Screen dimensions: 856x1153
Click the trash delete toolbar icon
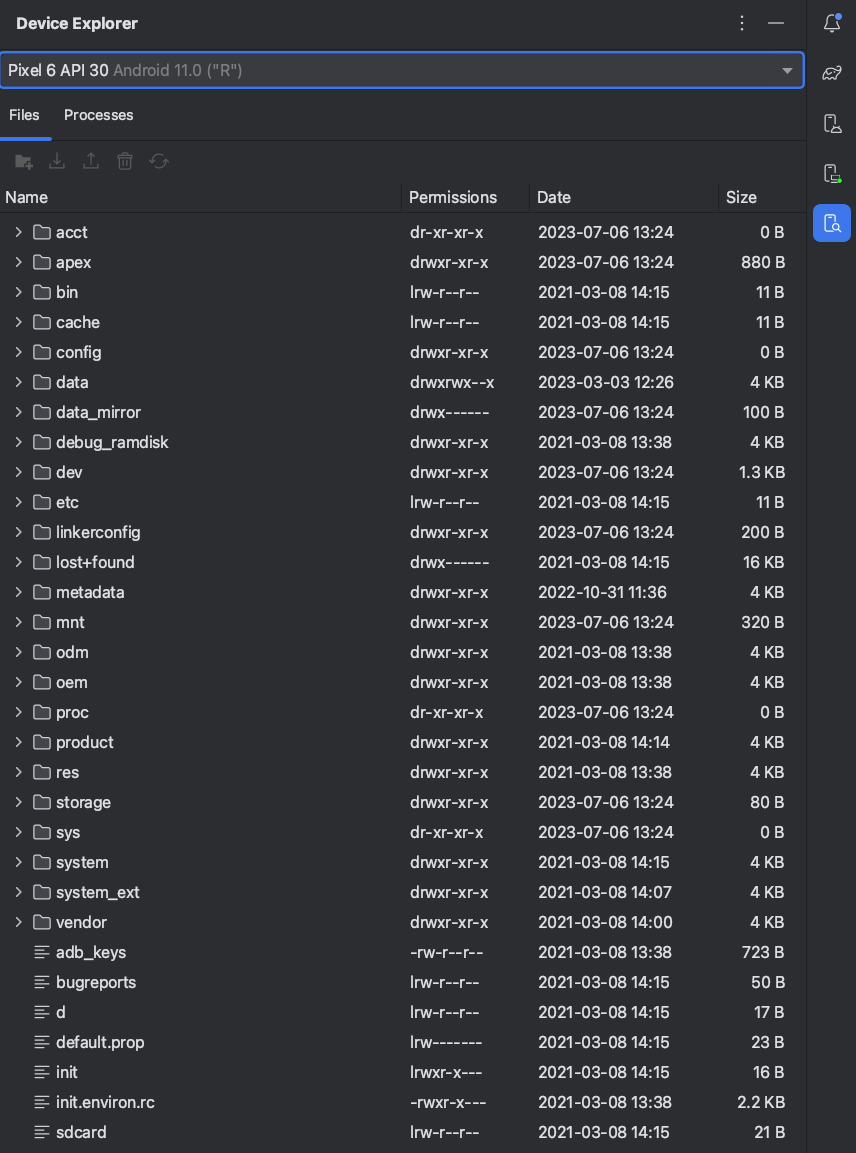[125, 161]
